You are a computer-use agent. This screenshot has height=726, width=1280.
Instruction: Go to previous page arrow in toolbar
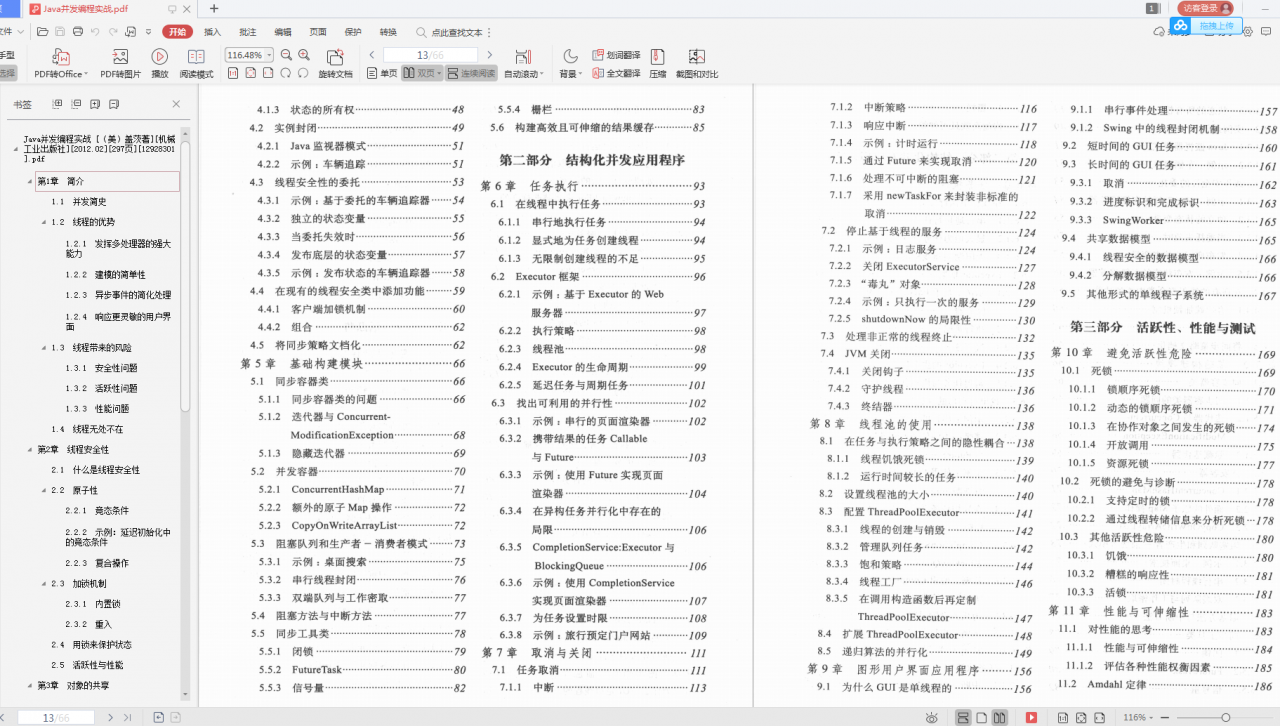click(372, 55)
